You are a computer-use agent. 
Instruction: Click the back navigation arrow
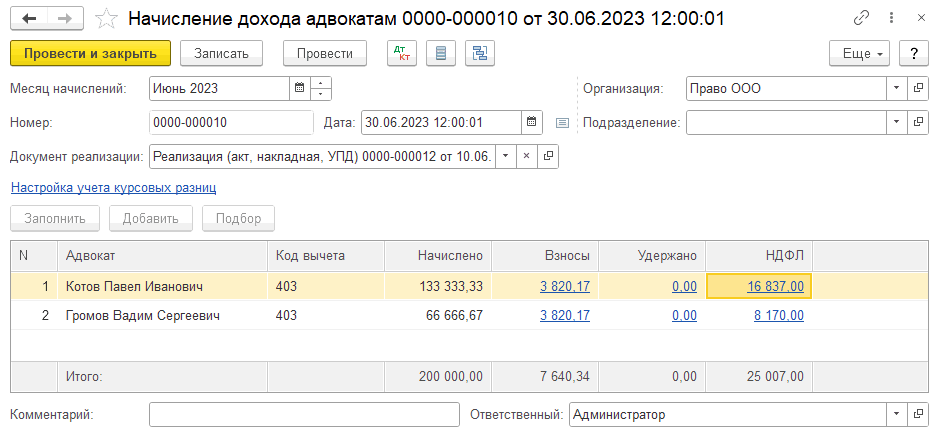29,19
